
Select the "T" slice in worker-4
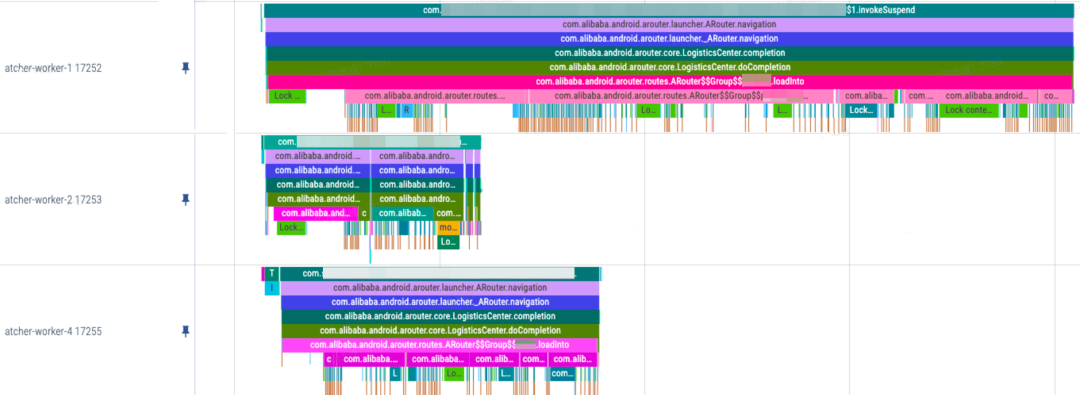click(x=273, y=274)
